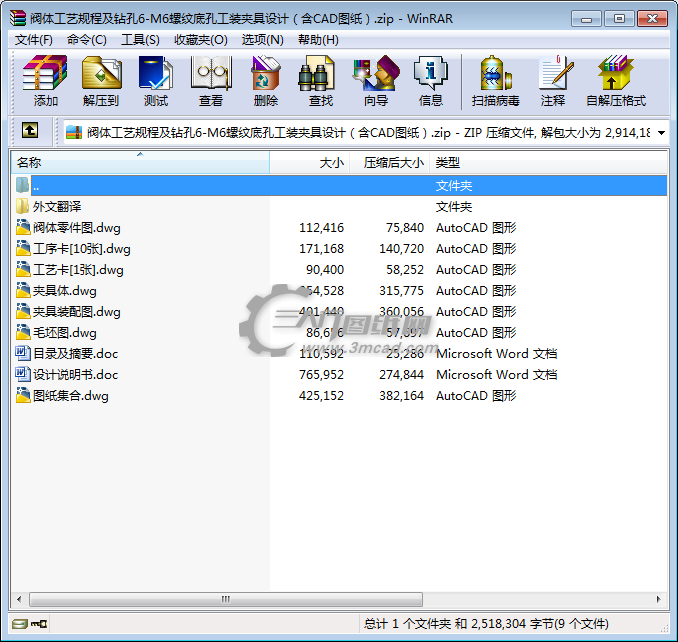Click the size value 171,168

tap(321, 249)
